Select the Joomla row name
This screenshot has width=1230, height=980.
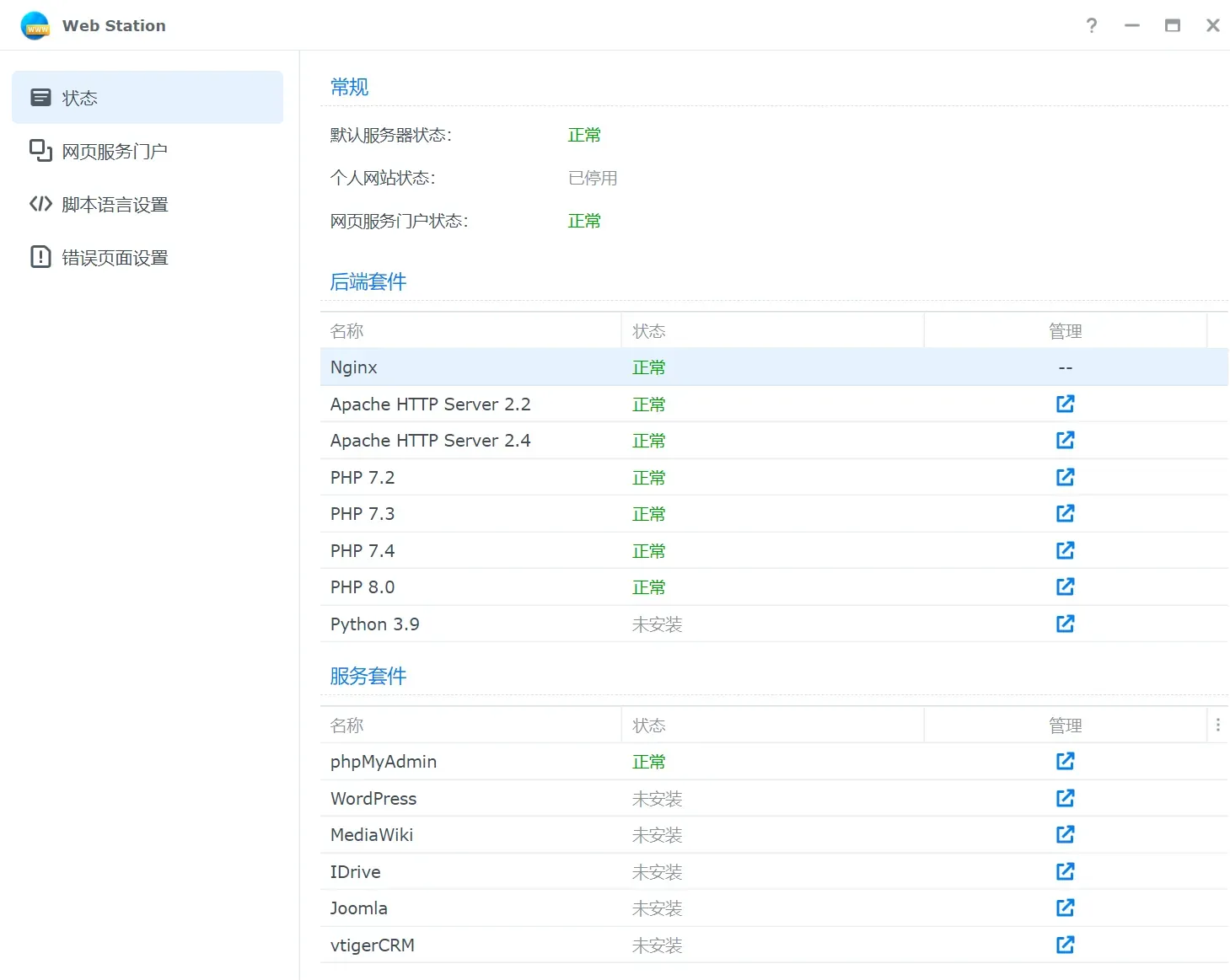coord(359,908)
